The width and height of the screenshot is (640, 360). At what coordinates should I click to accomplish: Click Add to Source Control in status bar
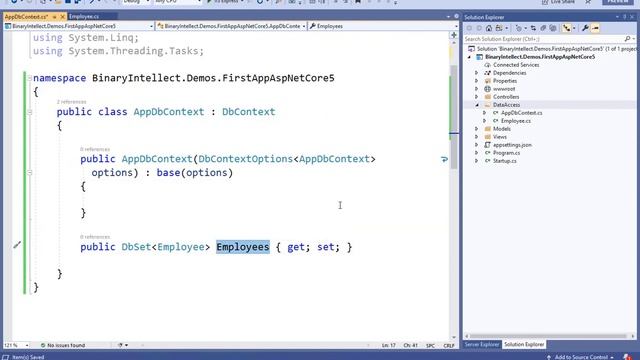581,357
